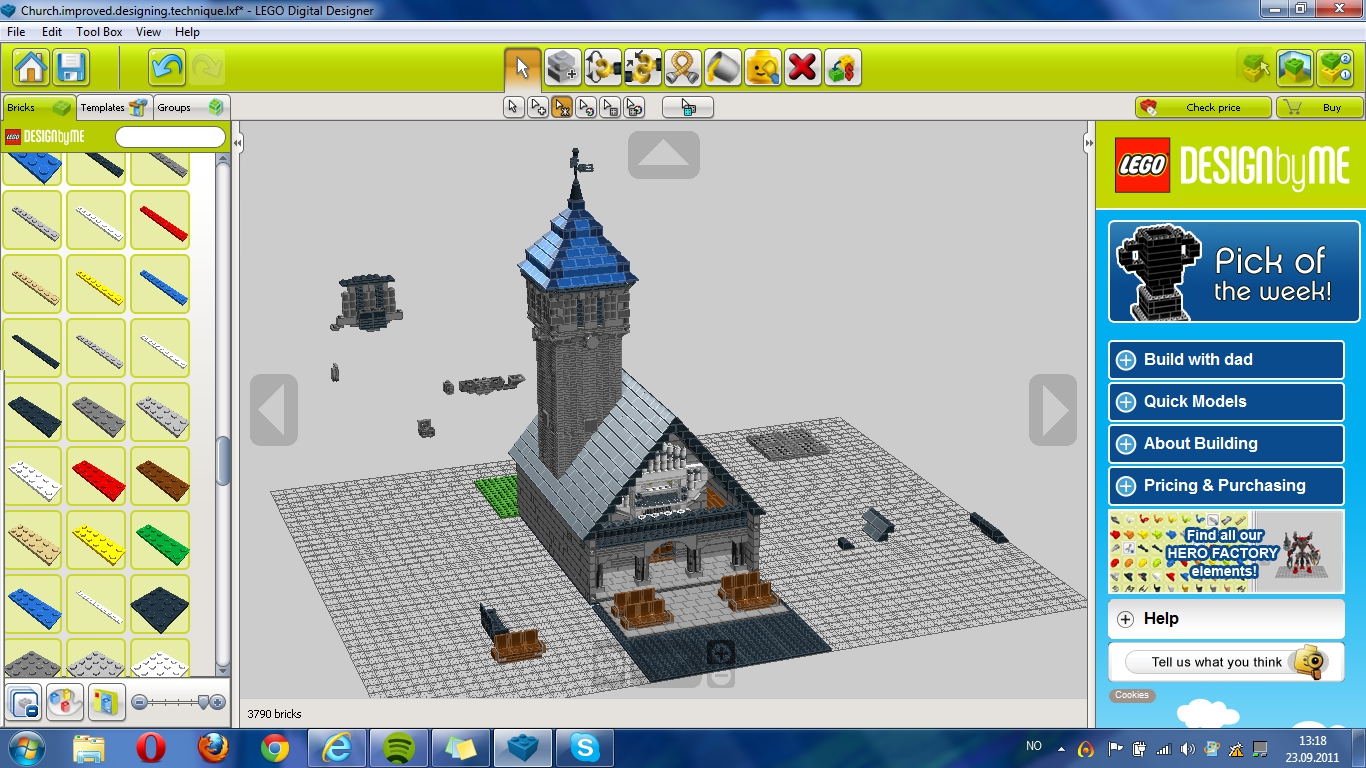Collapse the brick palette panel arrow
Viewport: 1366px width, 768px height.
tap(238, 144)
